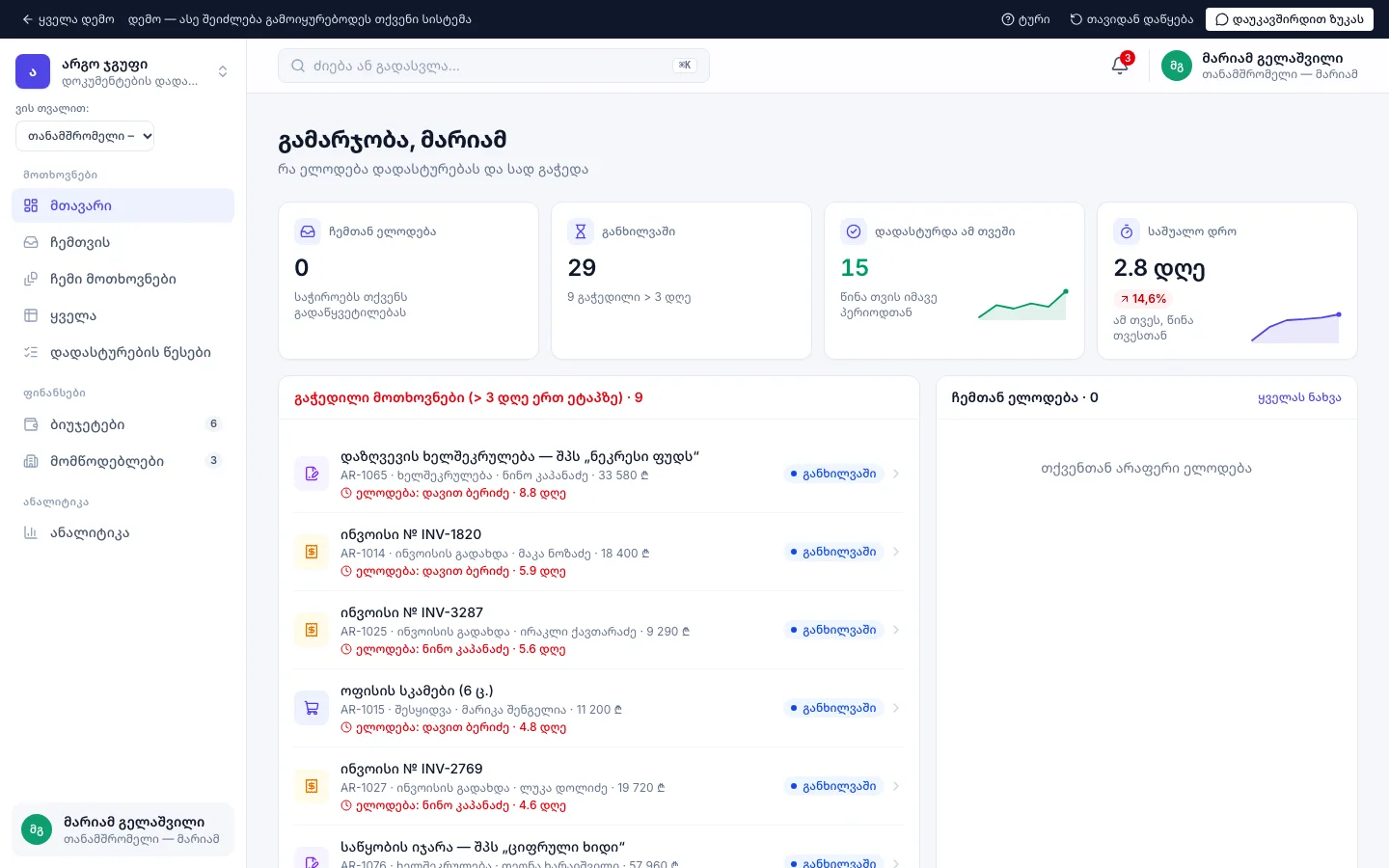Open the მარიამ გელაშვილი sidebar user card
1389x868 pixels.
pos(123,829)
